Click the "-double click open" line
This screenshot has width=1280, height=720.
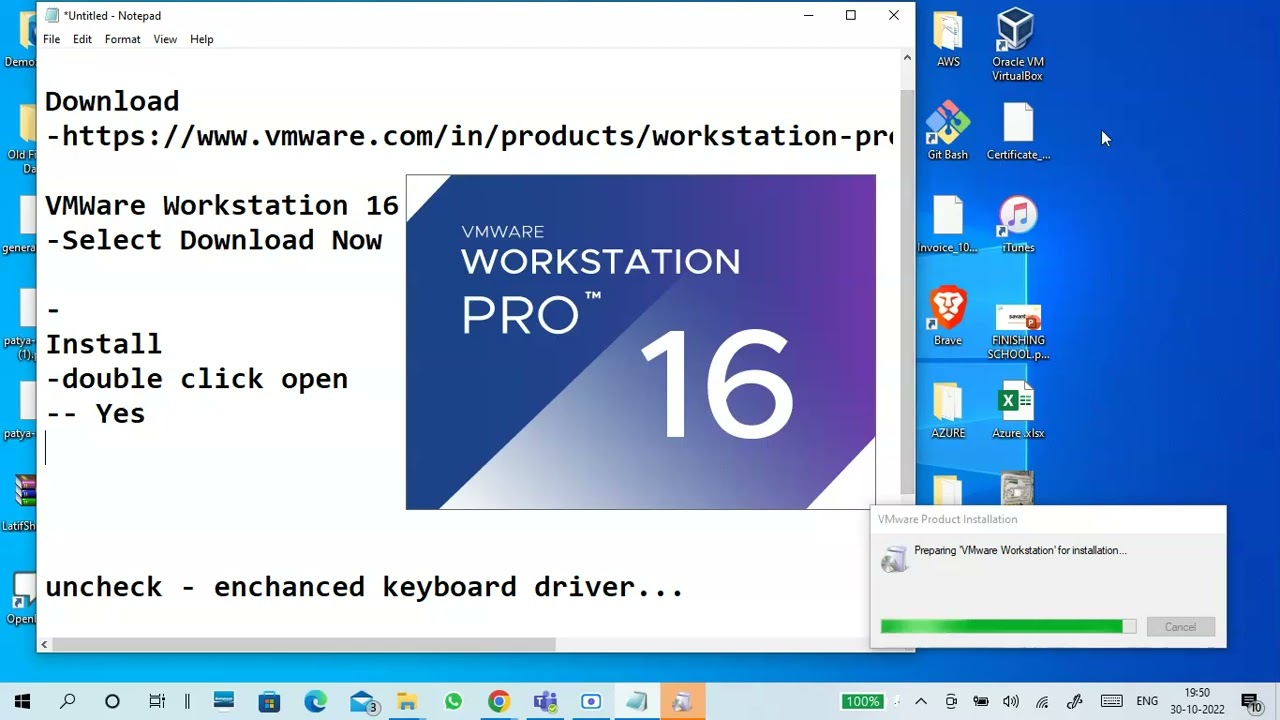[196, 379]
